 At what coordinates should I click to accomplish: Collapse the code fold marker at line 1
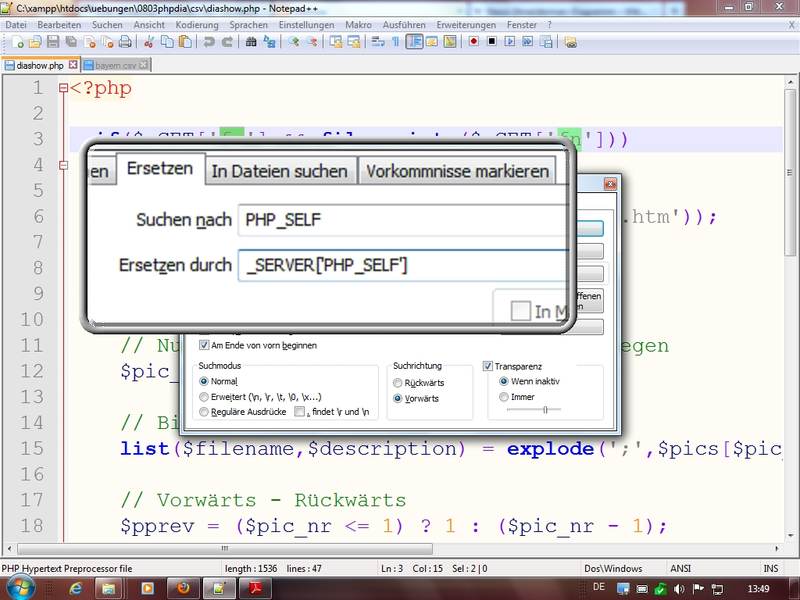(62, 88)
